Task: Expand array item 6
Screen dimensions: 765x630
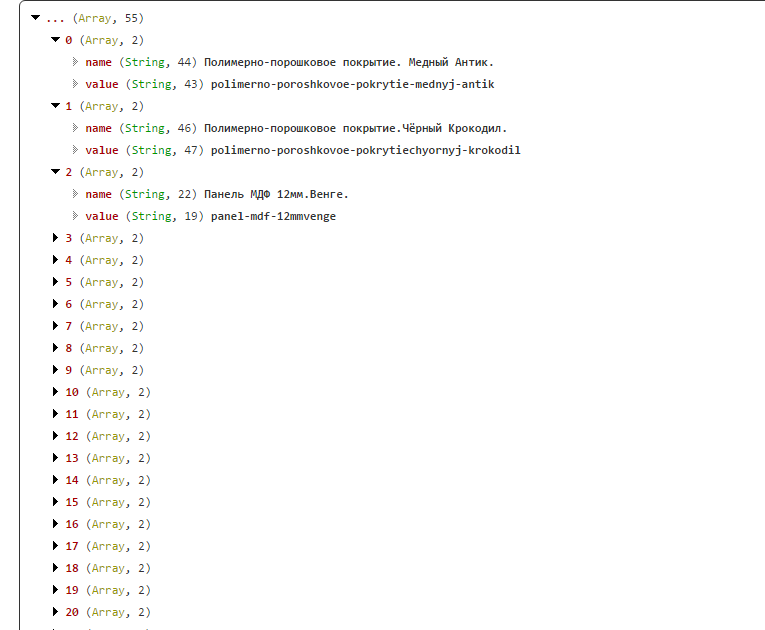Action: pos(56,304)
